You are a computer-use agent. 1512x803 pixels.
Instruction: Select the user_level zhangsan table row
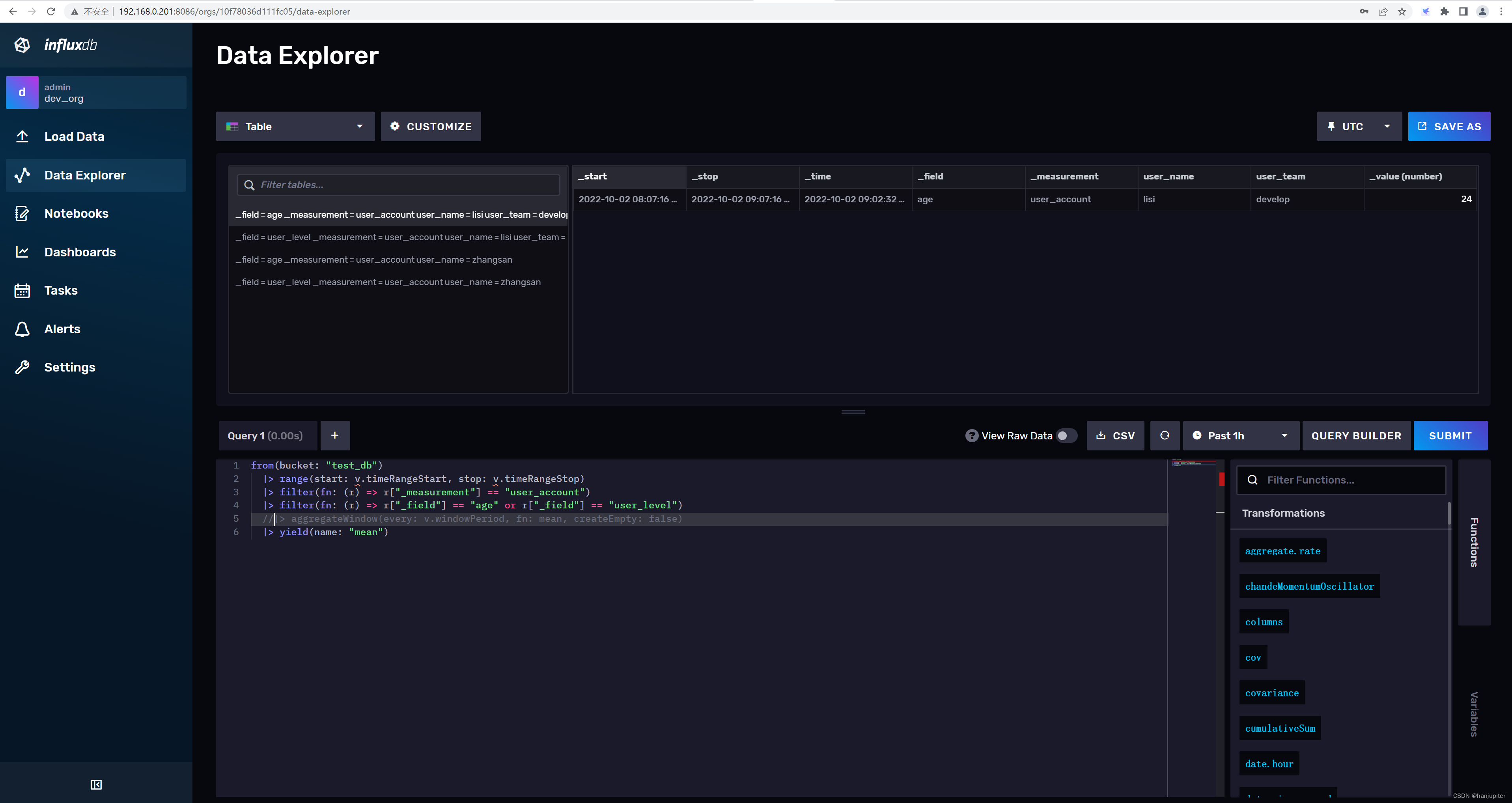(399, 282)
